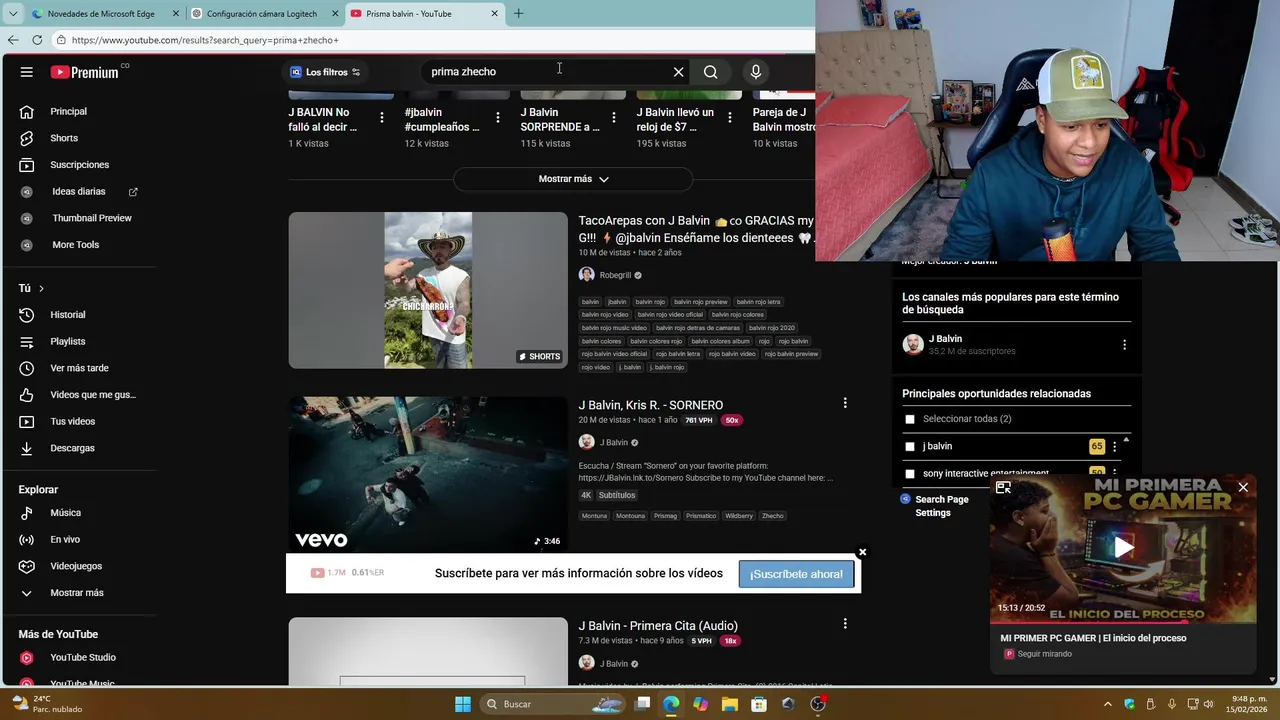Open Suscripciones in the sidebar
Screen dimensions: 1280x720
(79, 165)
